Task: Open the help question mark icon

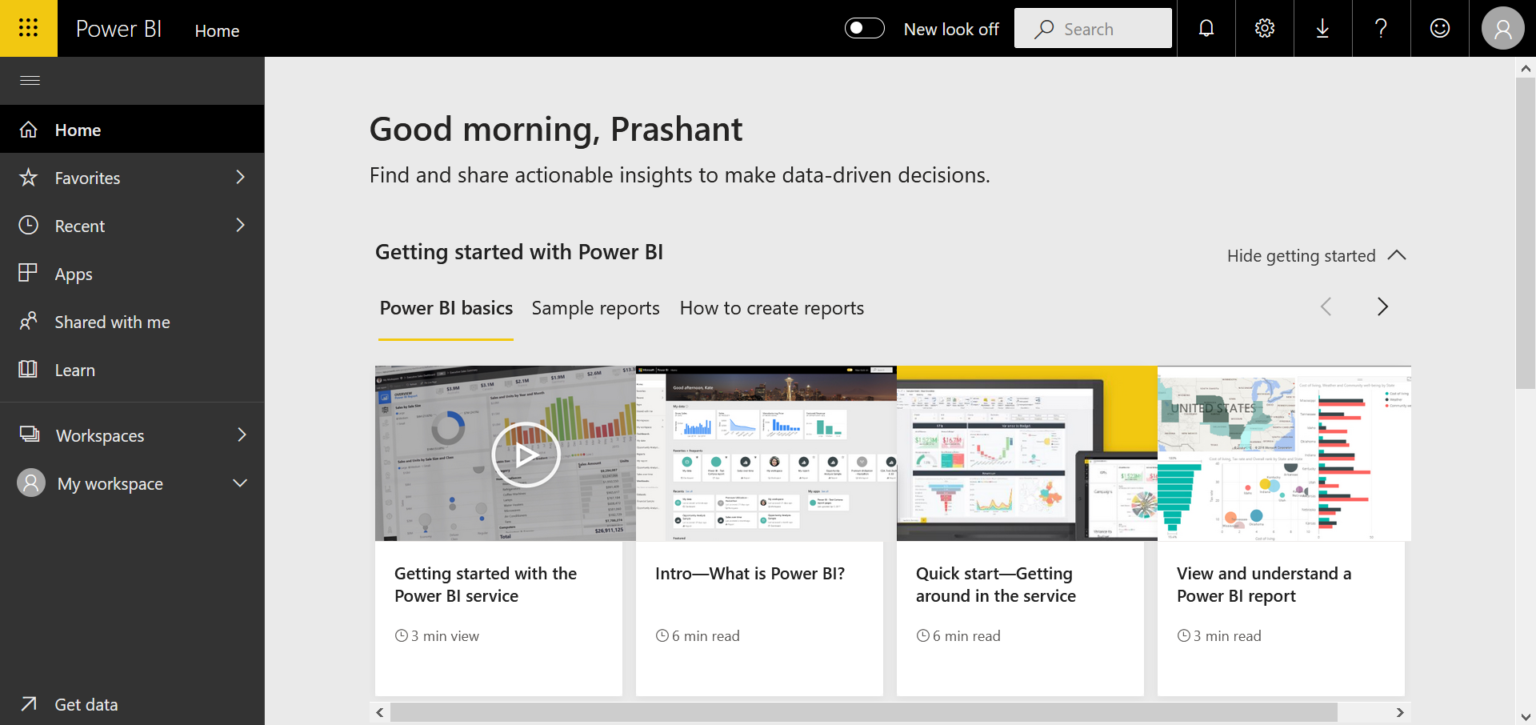Action: pyautogui.click(x=1381, y=29)
